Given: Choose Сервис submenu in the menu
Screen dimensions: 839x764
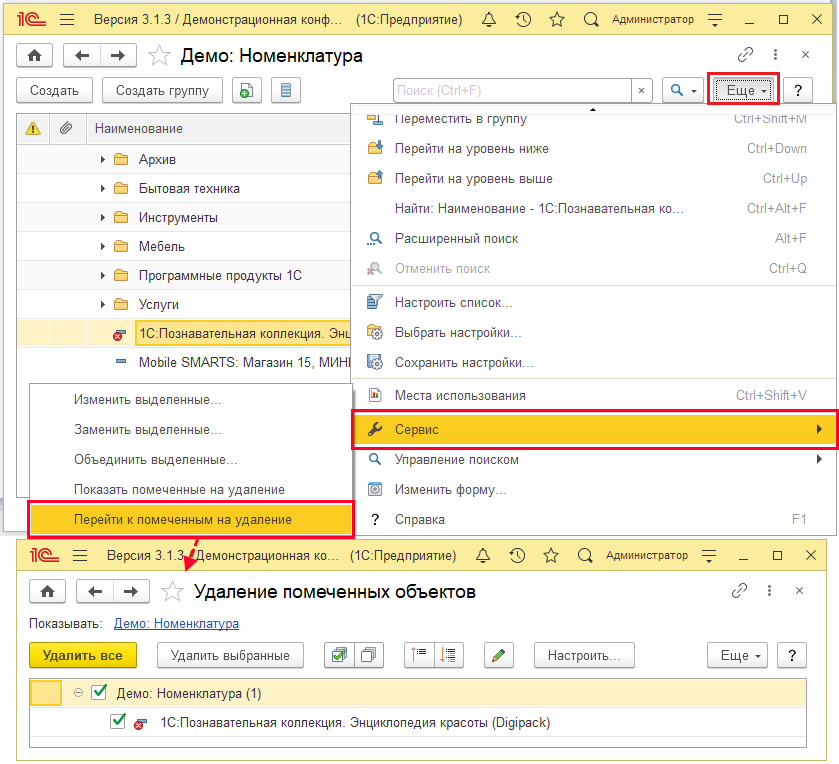Looking at the screenshot, I should (x=594, y=429).
